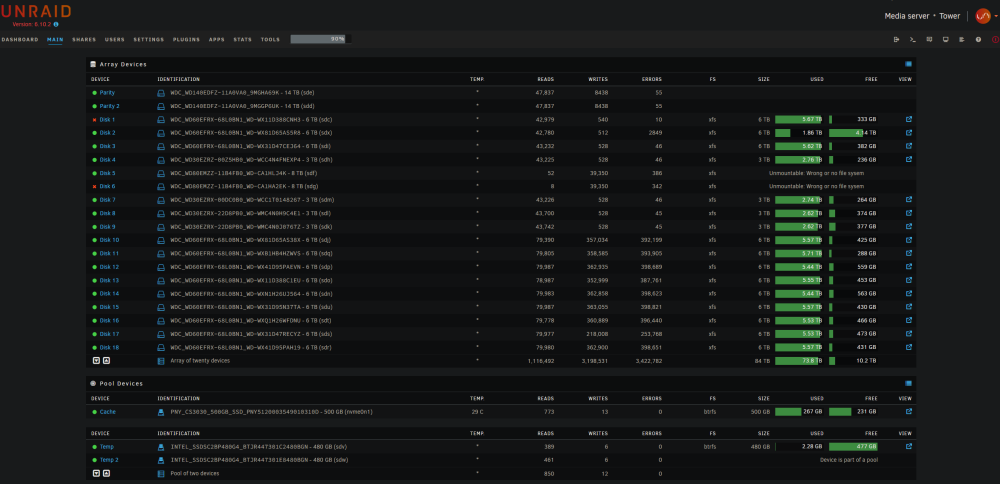Open the Temp pool device link
Screen dimensions: 1000x484
(x=107, y=446)
